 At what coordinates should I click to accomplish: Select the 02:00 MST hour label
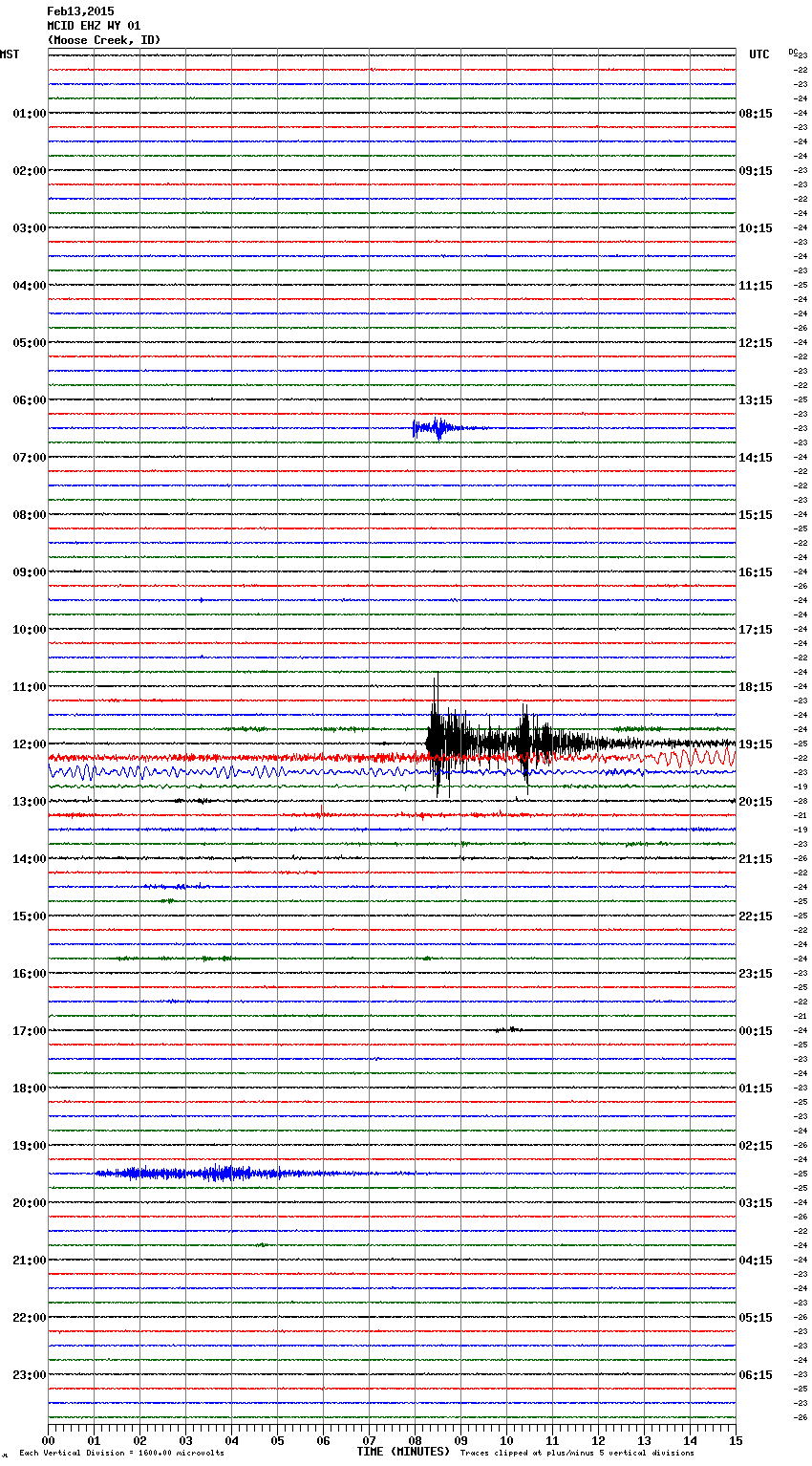[x=30, y=171]
